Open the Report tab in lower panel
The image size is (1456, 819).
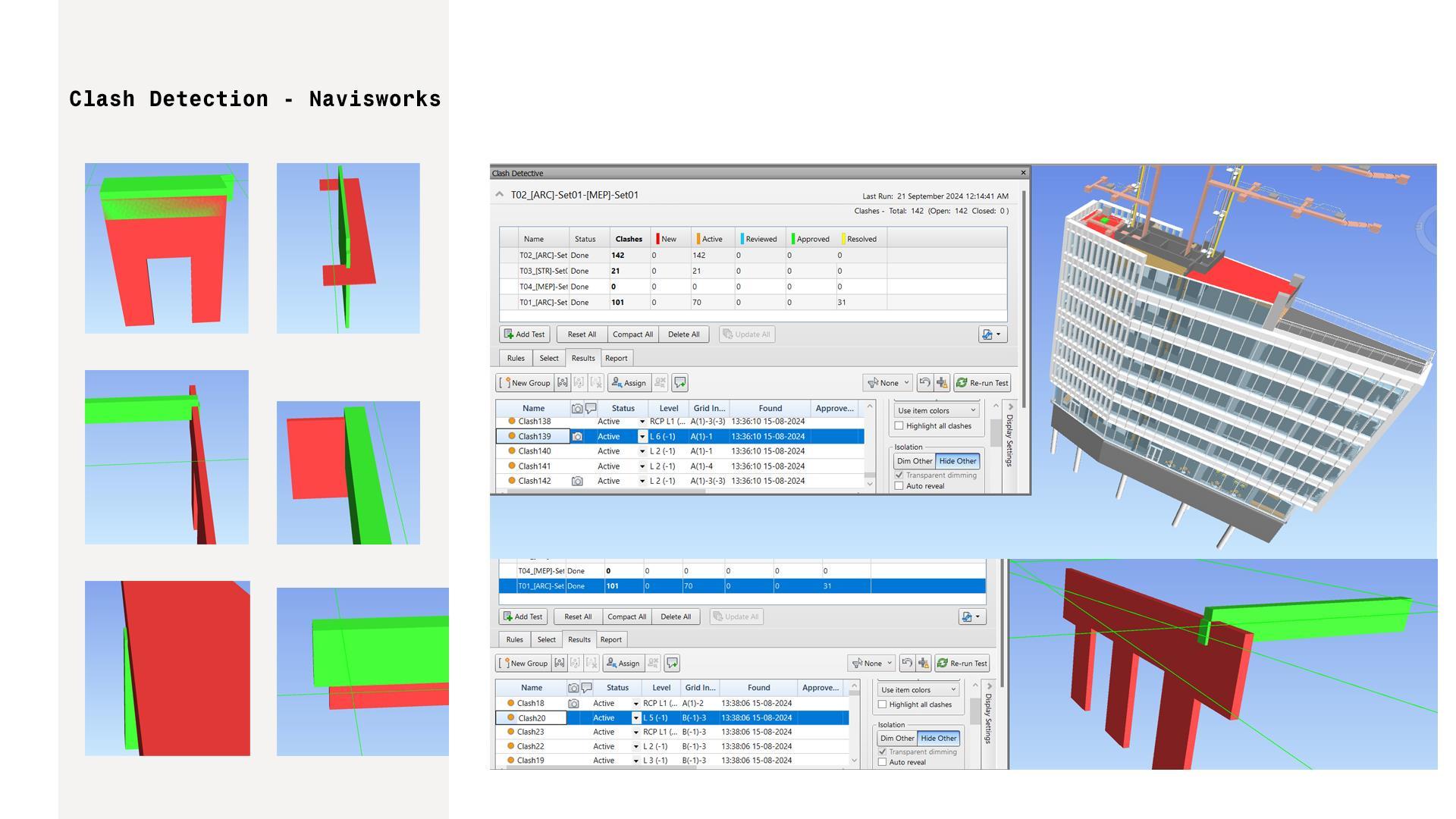(610, 639)
